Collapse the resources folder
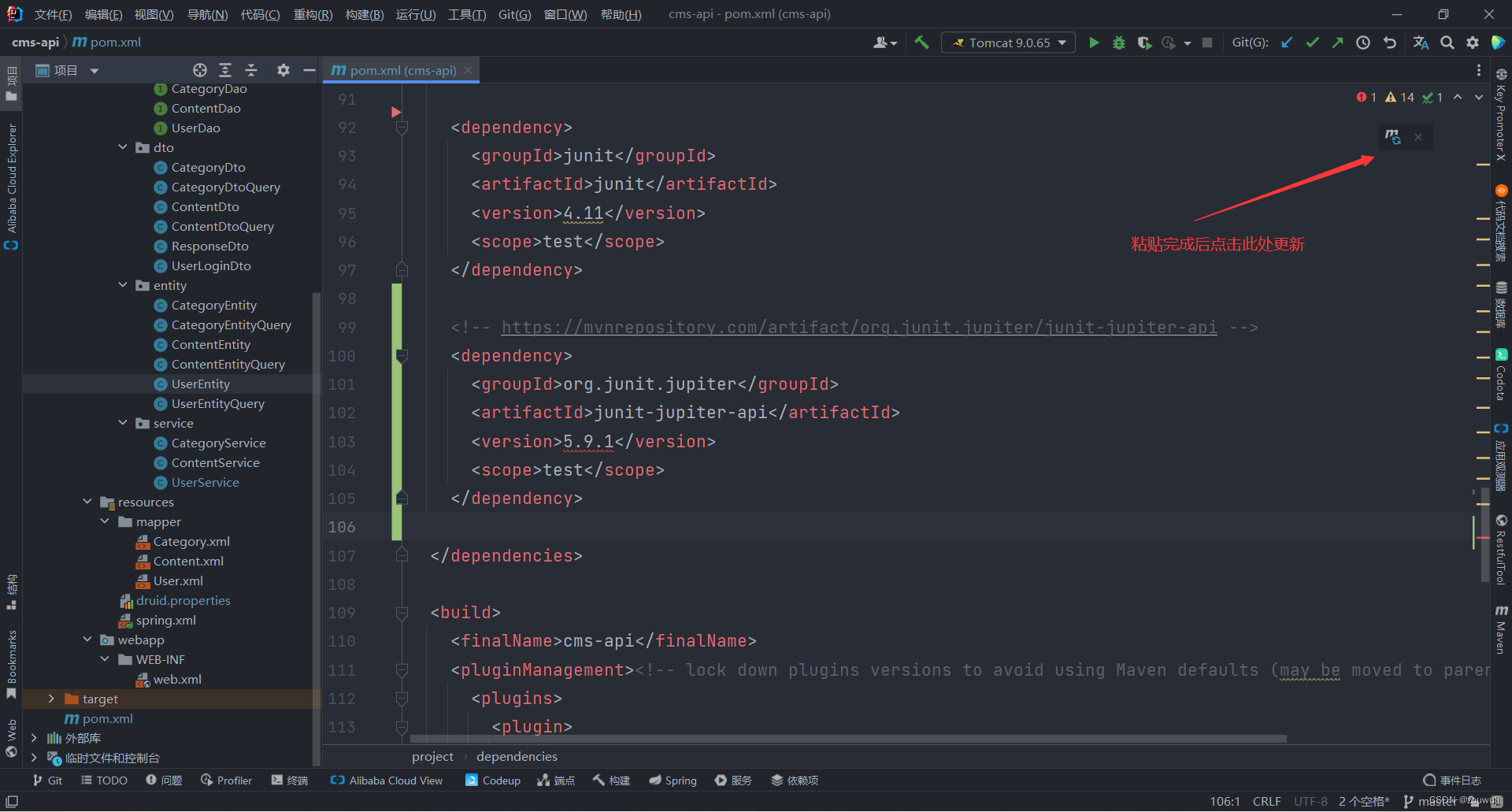This screenshot has height=812, width=1512. [x=87, y=502]
